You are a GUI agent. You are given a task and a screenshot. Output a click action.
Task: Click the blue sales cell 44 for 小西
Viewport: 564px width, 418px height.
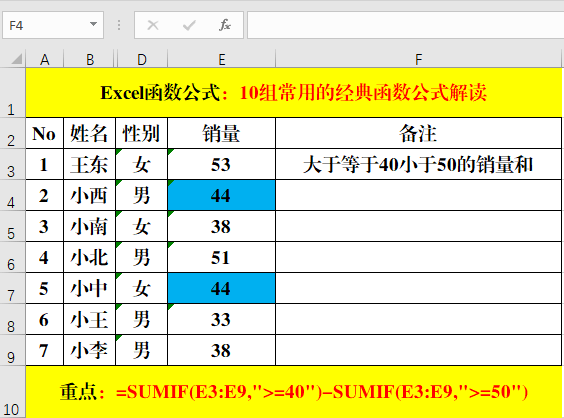[x=222, y=195]
